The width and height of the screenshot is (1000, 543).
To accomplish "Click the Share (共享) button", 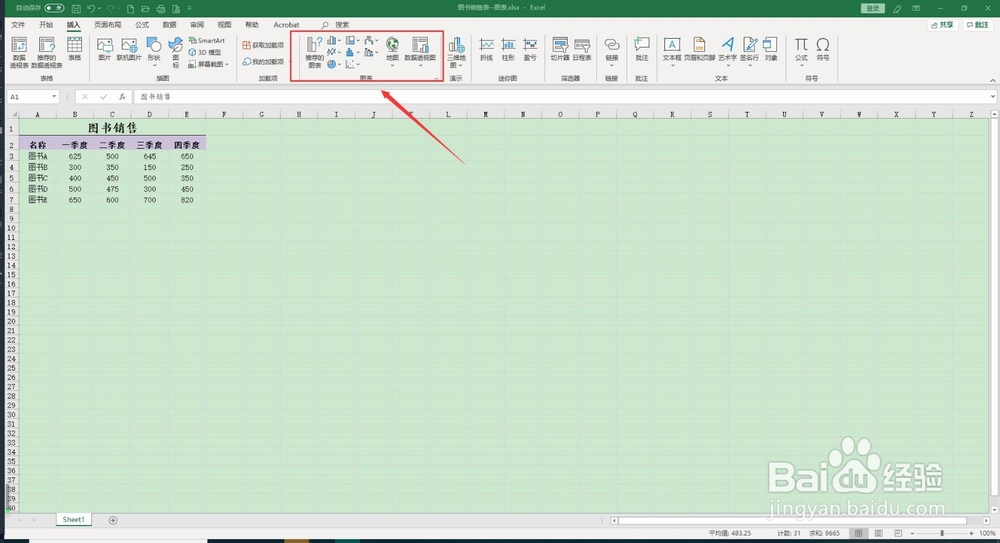I will click(943, 25).
